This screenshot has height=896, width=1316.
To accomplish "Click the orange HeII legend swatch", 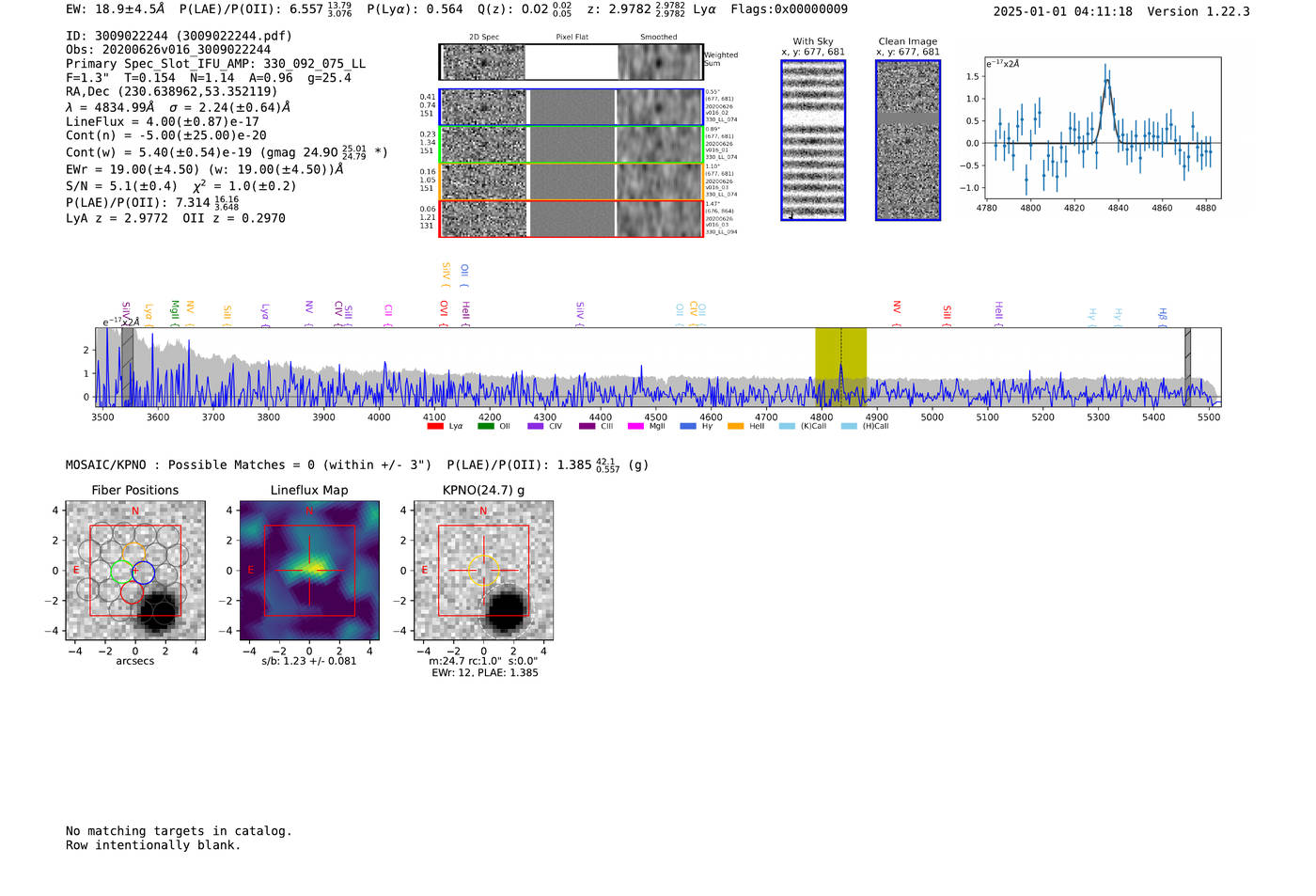I will tap(735, 427).
